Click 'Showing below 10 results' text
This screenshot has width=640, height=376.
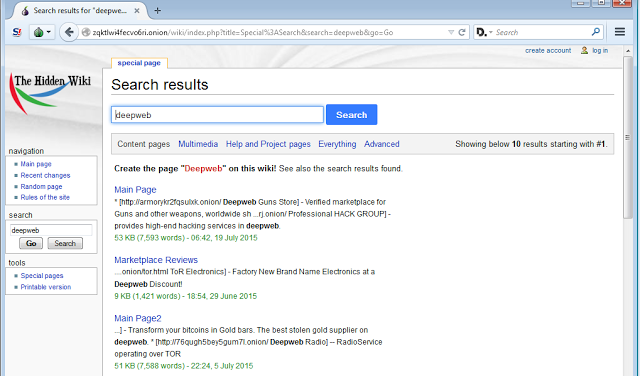(531, 144)
